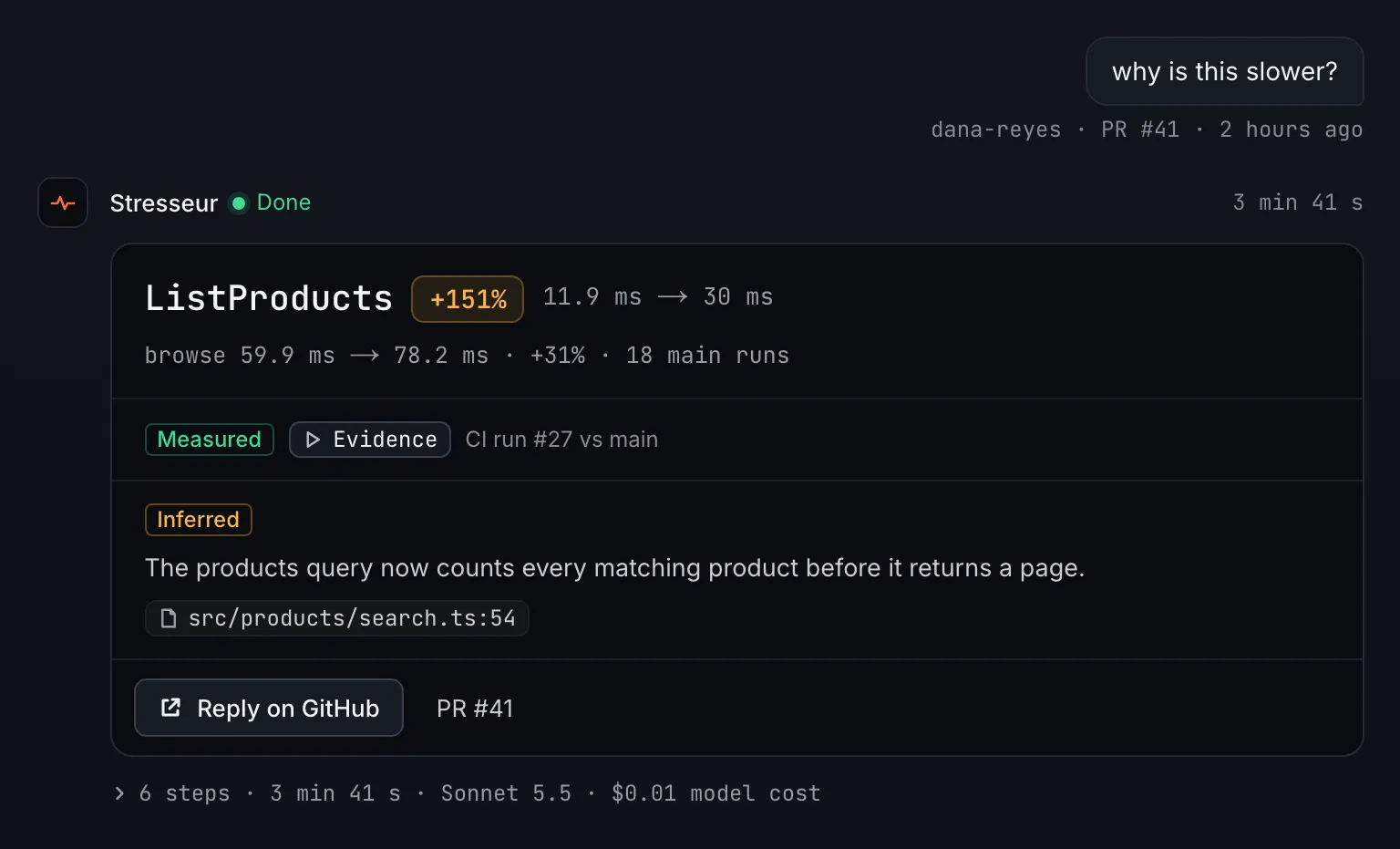1400x849 pixels.
Task: Expand the Evidence disclosure
Action: (x=370, y=440)
